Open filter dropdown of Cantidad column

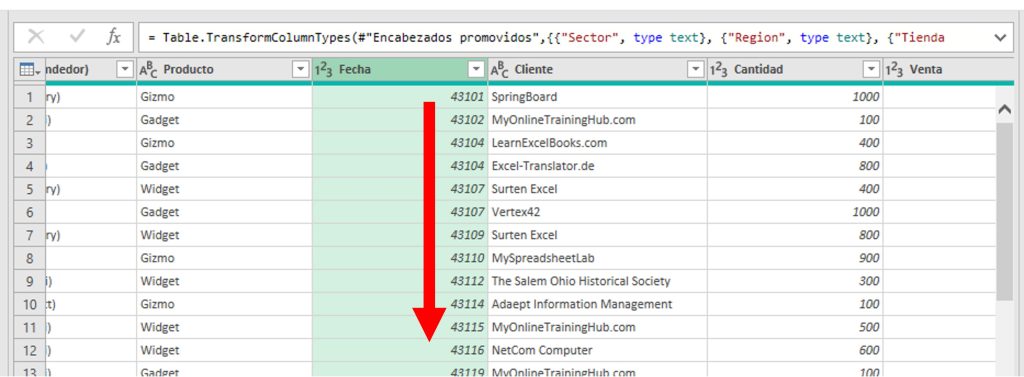click(872, 69)
